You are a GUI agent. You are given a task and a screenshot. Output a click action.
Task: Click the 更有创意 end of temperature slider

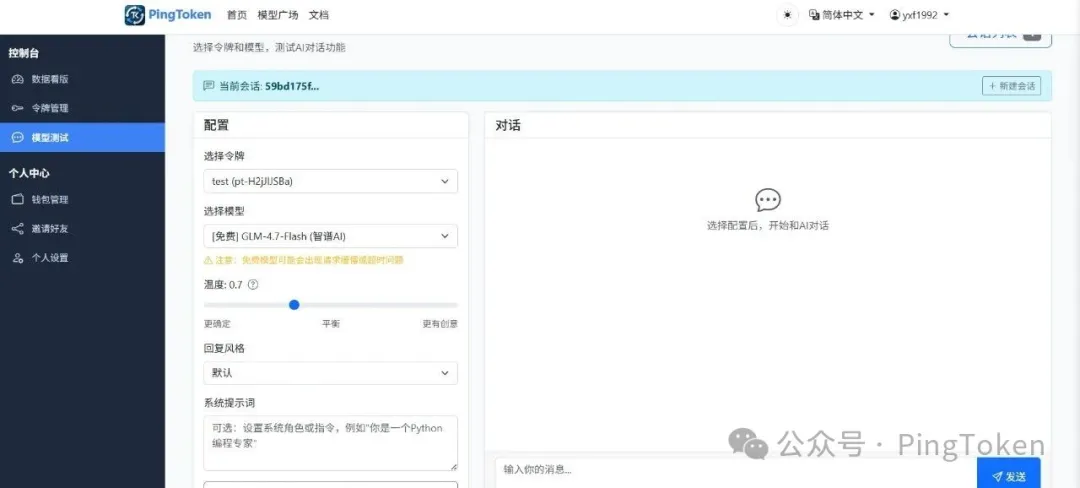[440, 323]
